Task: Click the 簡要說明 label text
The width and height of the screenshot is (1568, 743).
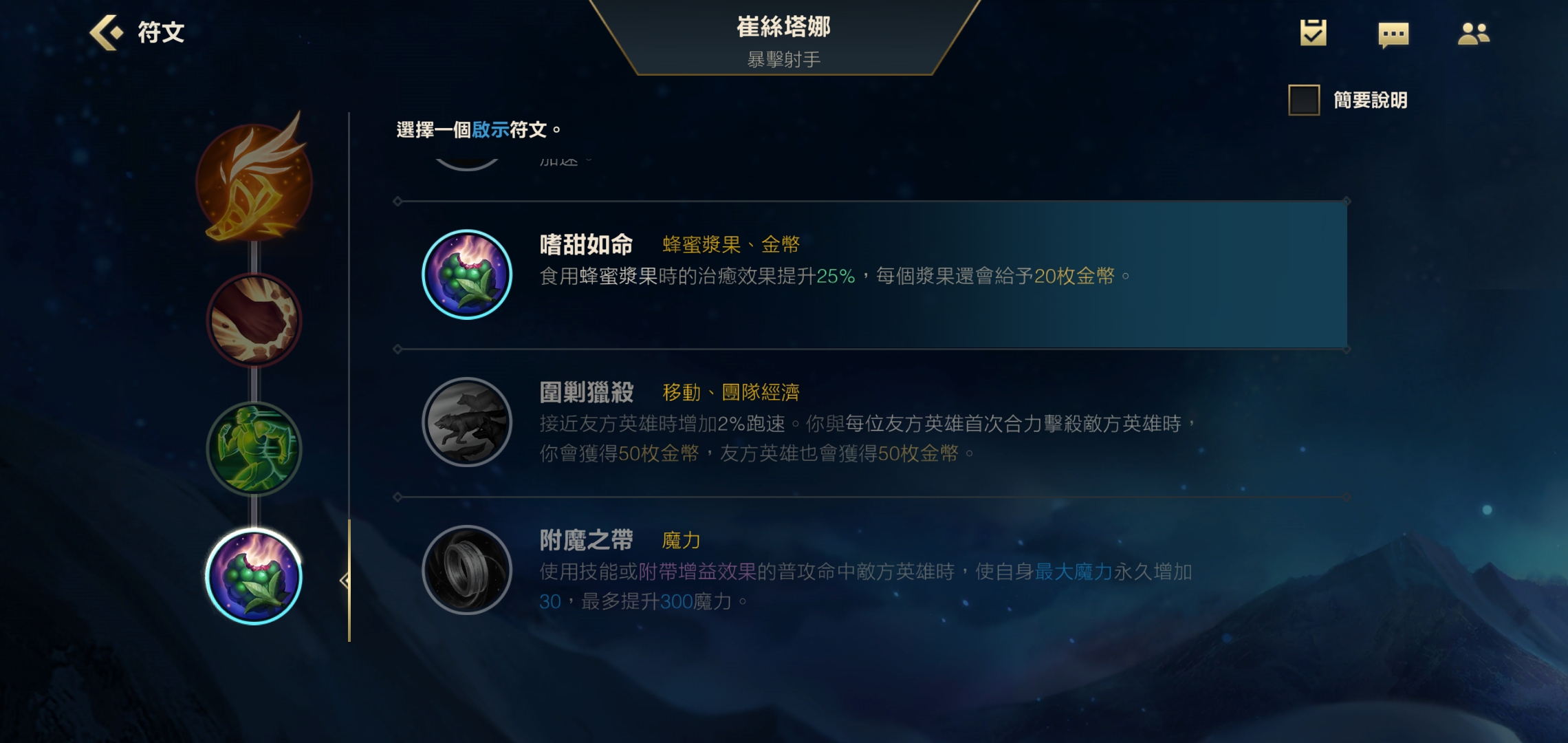Action: (1371, 100)
